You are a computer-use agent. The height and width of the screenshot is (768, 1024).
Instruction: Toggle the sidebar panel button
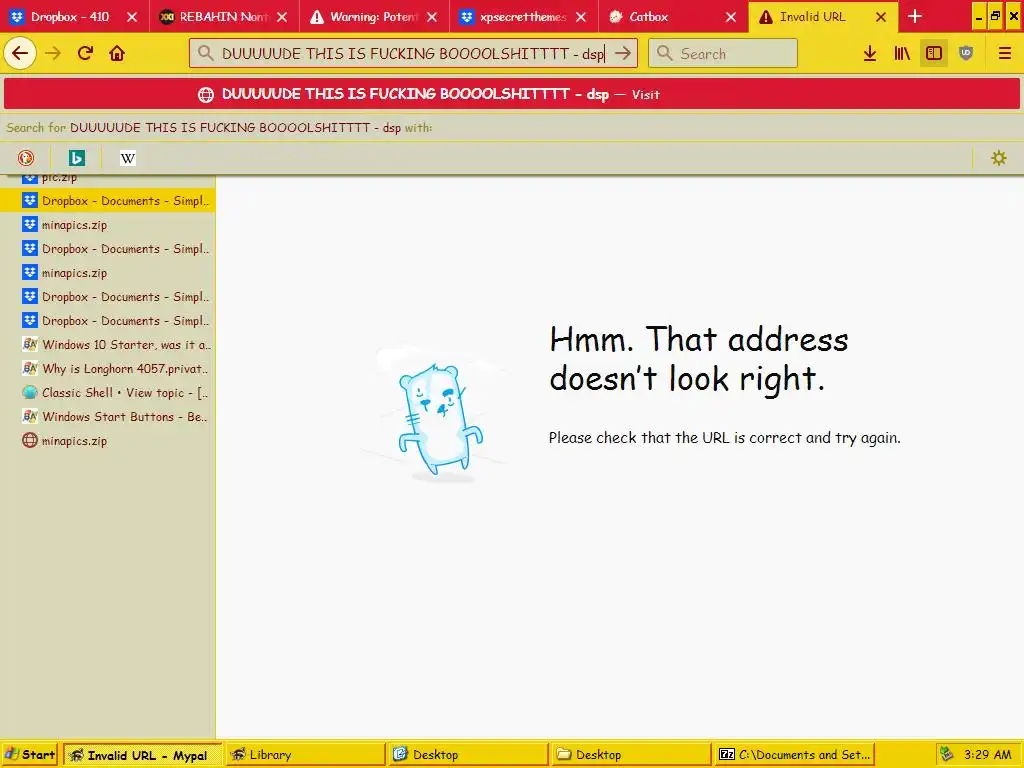[934, 53]
